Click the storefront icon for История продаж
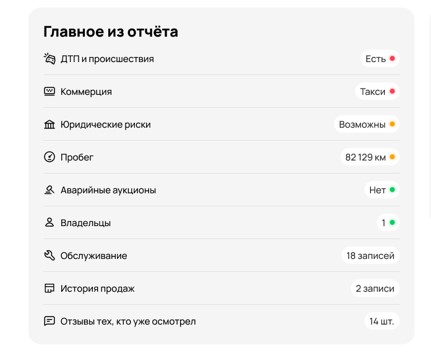Image resolution: width=431 pixels, height=363 pixels. [49, 288]
